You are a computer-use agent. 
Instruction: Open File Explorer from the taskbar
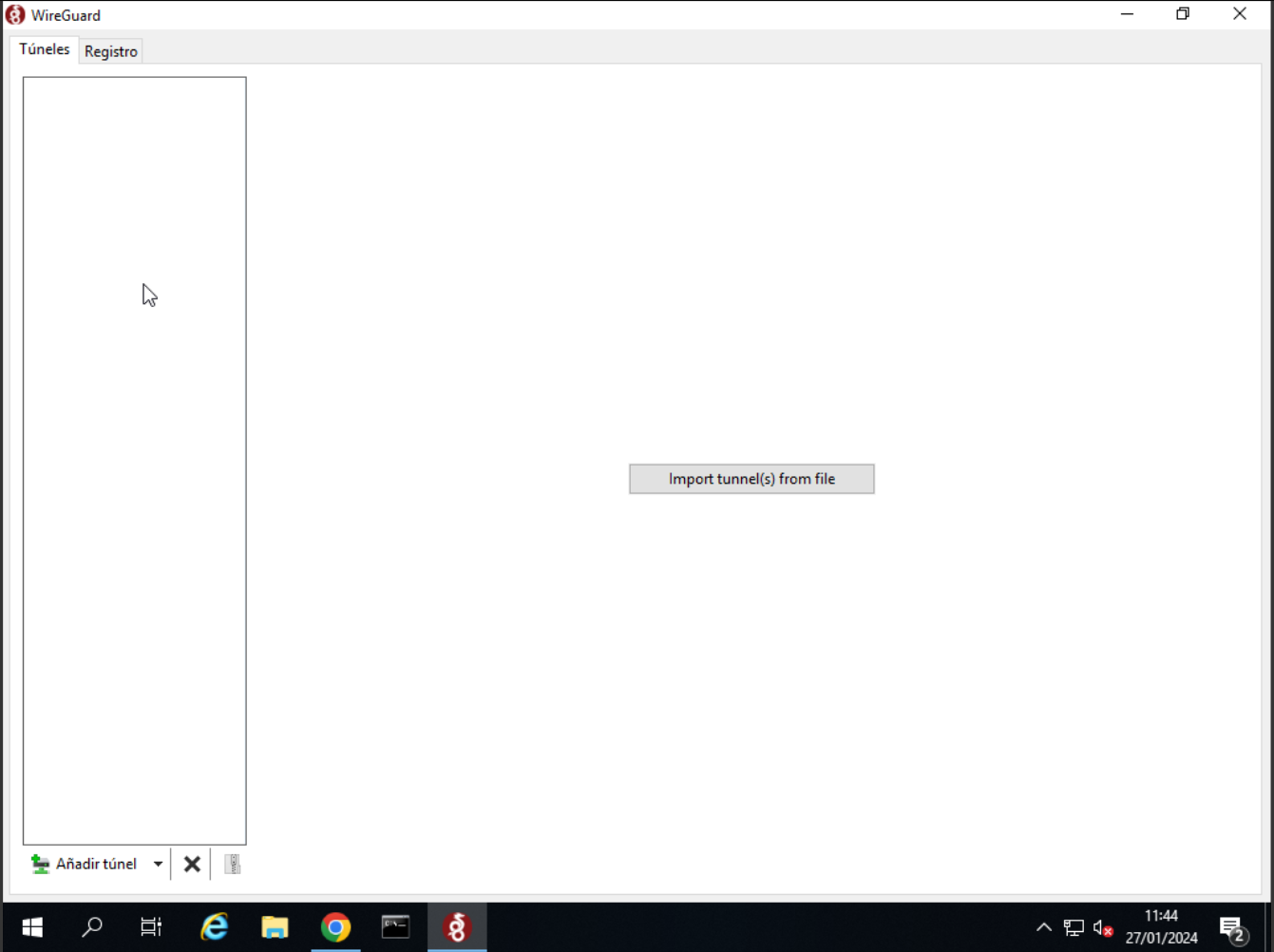275,927
